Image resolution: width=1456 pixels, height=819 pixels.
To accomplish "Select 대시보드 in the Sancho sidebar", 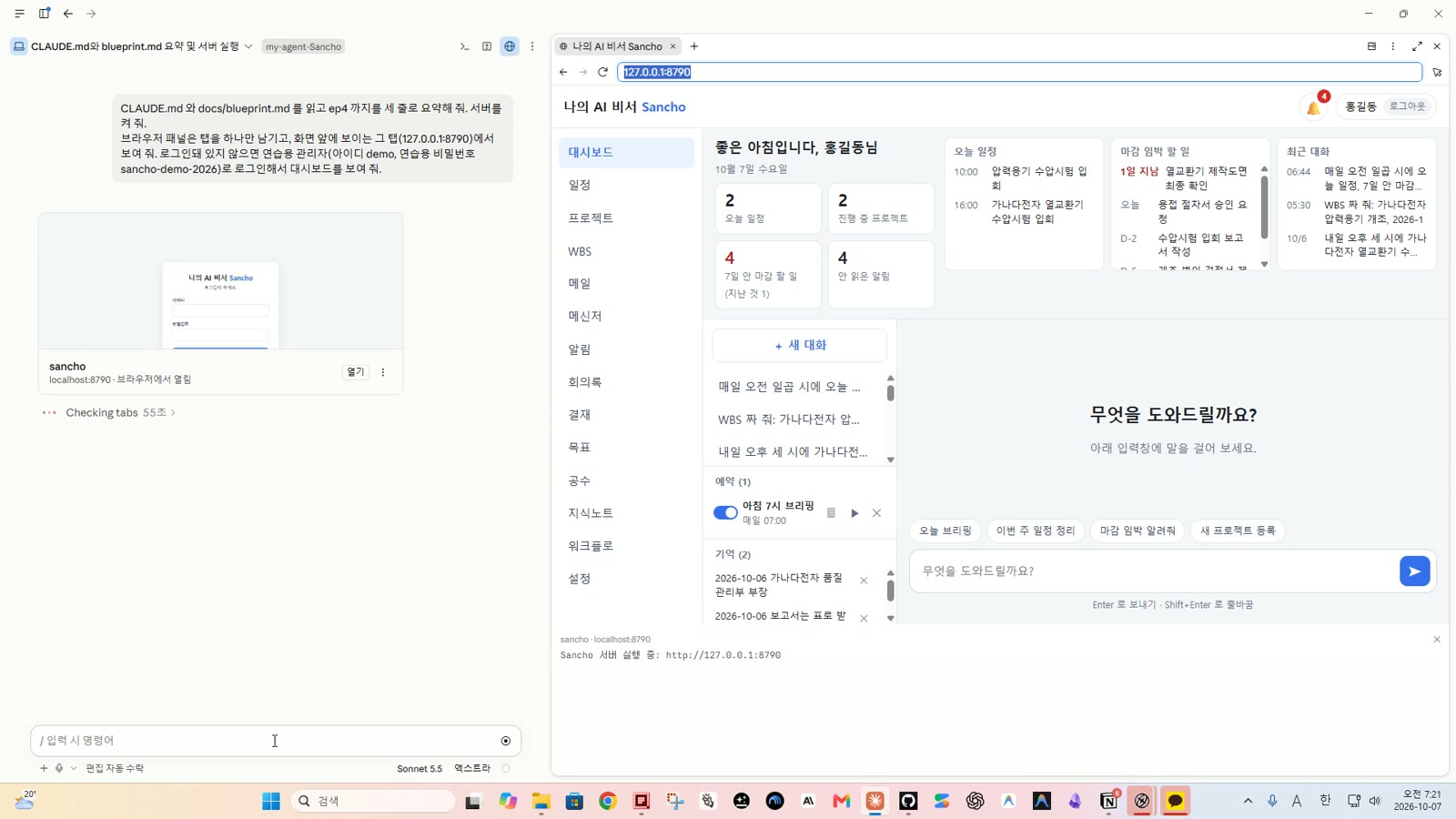I will (626, 153).
